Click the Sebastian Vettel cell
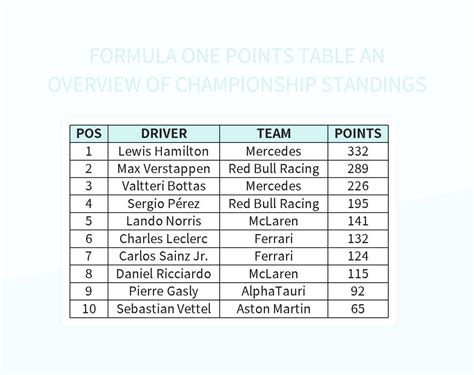The image size is (474, 375). click(164, 309)
